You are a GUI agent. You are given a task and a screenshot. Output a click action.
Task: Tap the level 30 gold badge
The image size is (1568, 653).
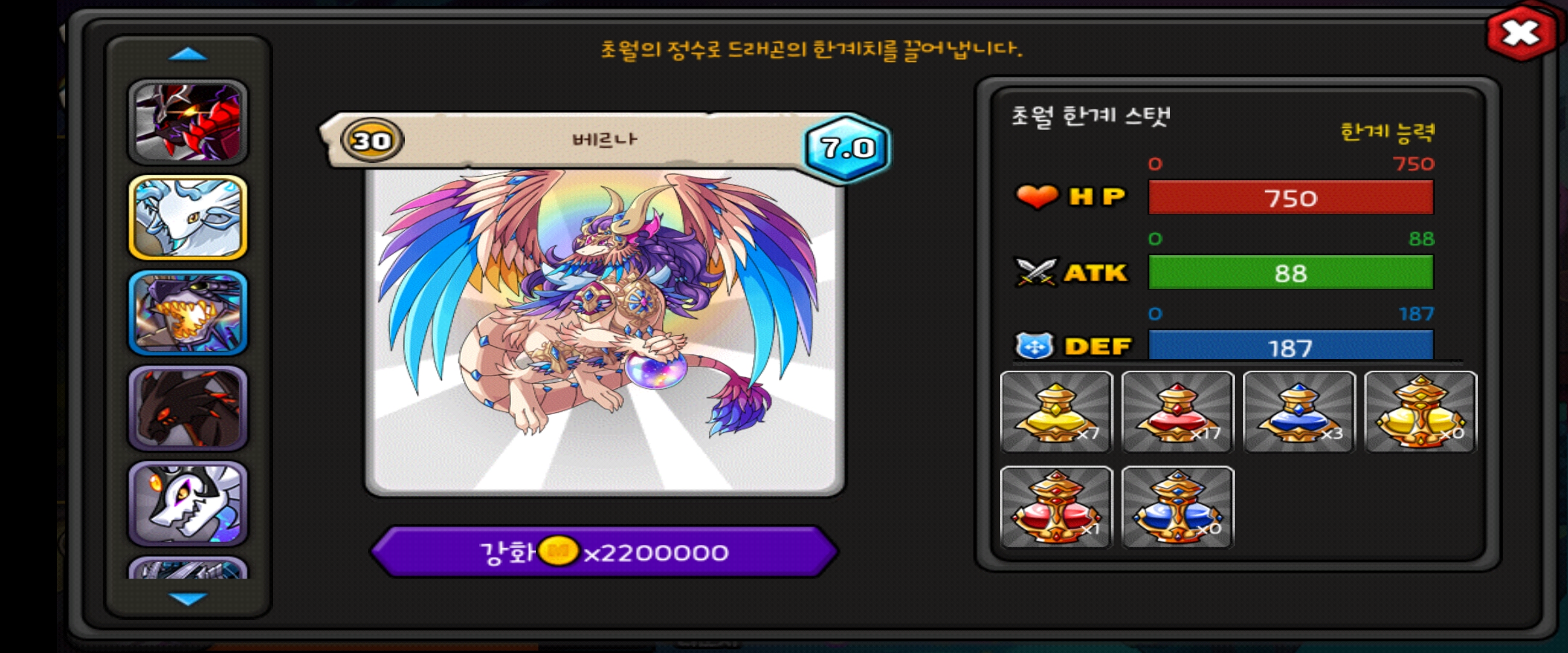coord(372,141)
